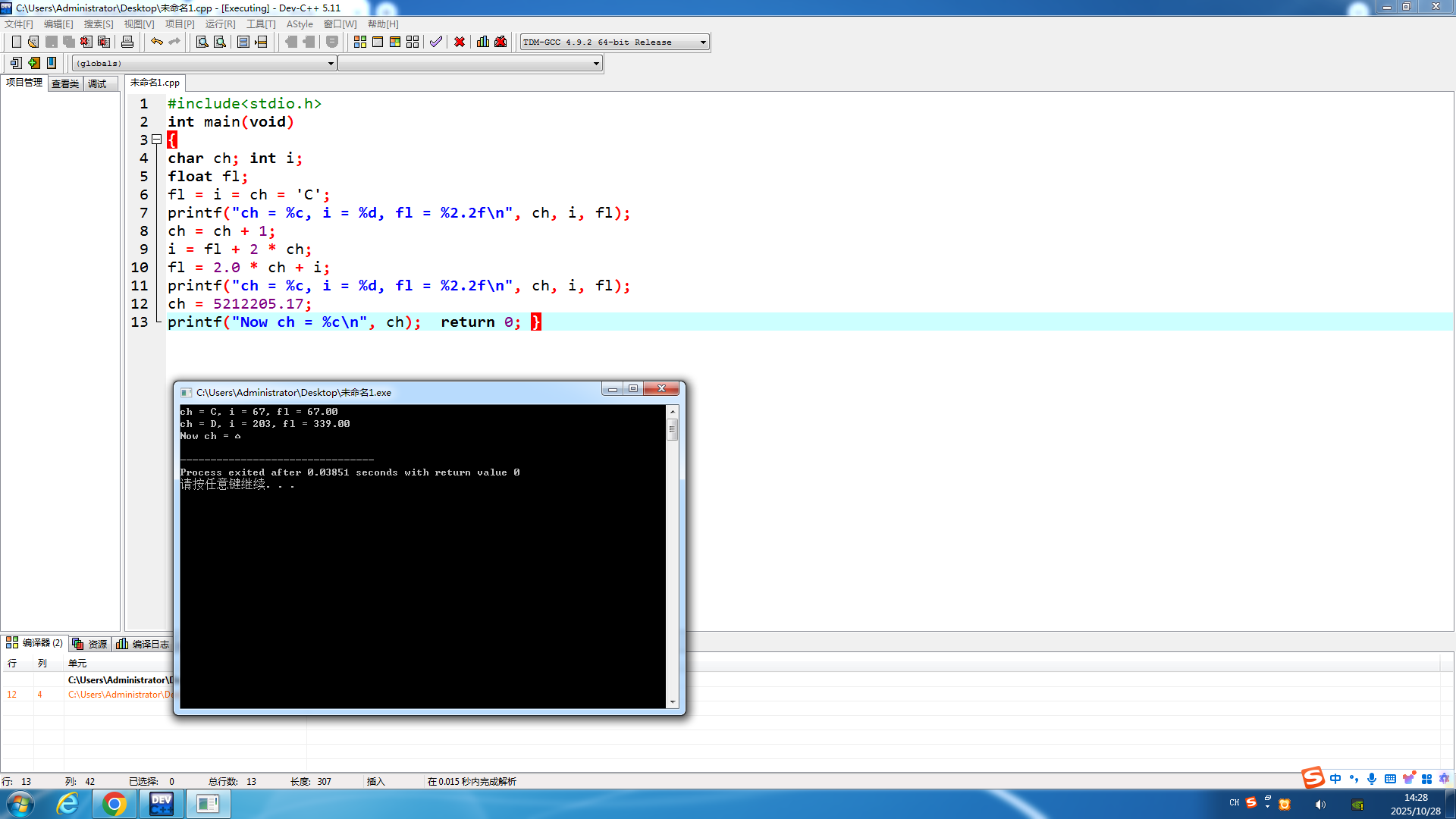
Task: Click the Compile toolbar icon
Action: point(360,42)
